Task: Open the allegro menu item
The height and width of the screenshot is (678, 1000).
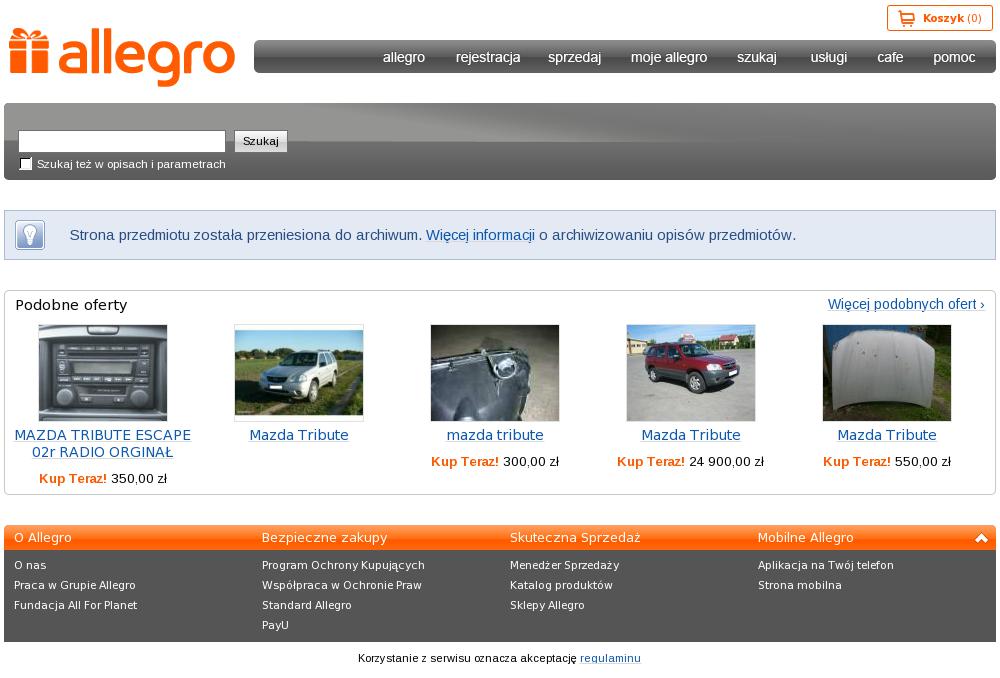Action: point(404,57)
